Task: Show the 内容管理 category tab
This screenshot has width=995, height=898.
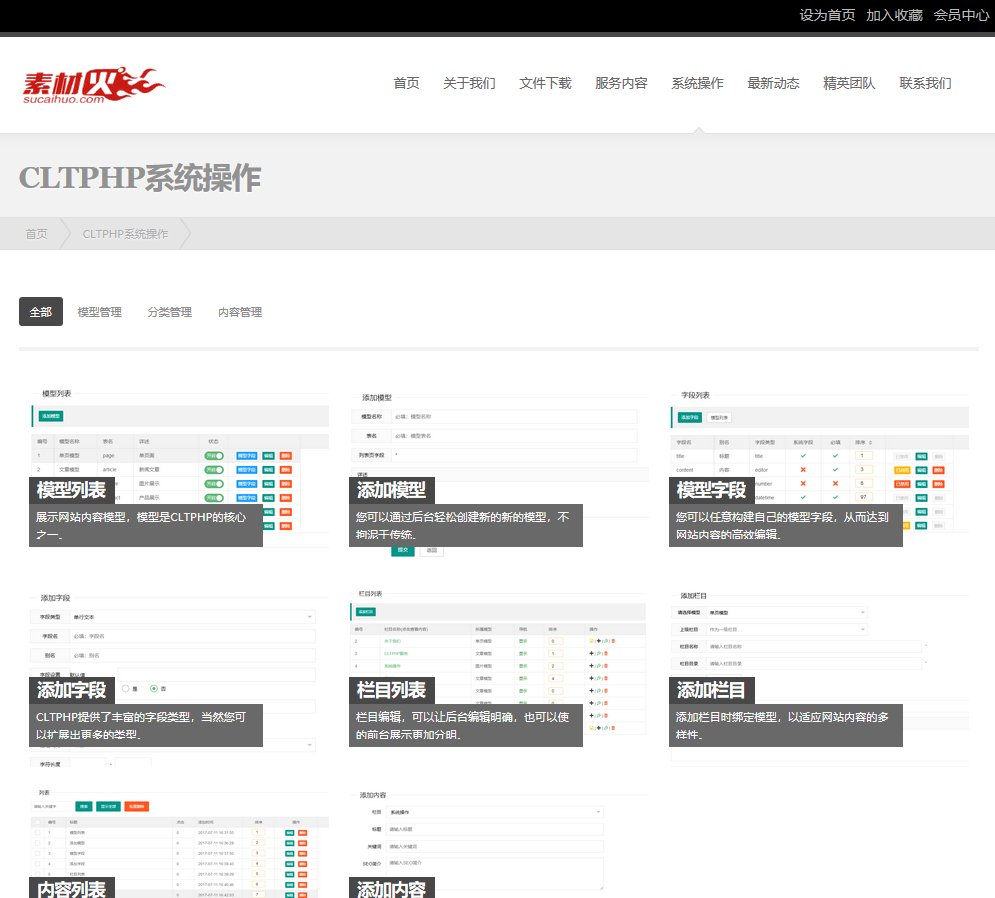Action: click(x=240, y=312)
